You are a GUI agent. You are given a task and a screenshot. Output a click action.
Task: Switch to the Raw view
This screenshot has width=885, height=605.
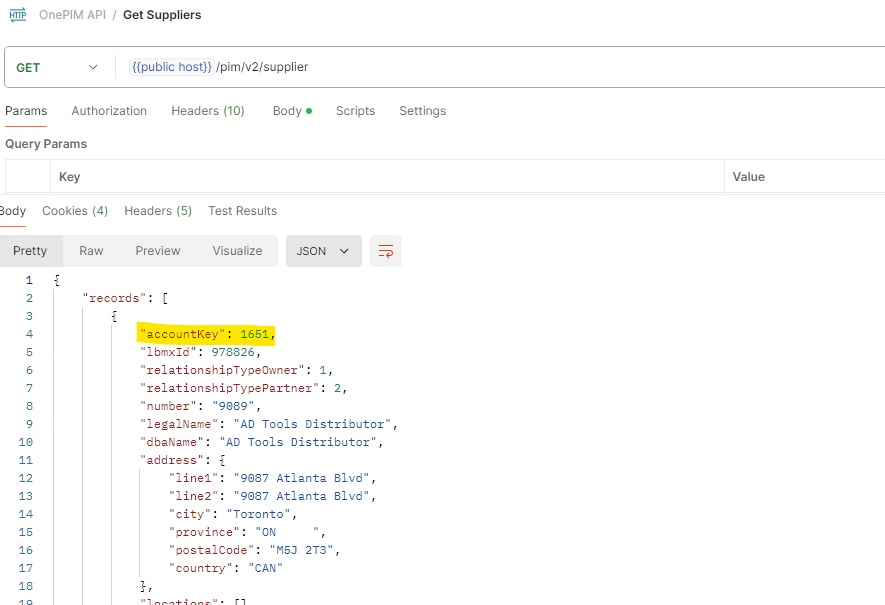point(91,251)
